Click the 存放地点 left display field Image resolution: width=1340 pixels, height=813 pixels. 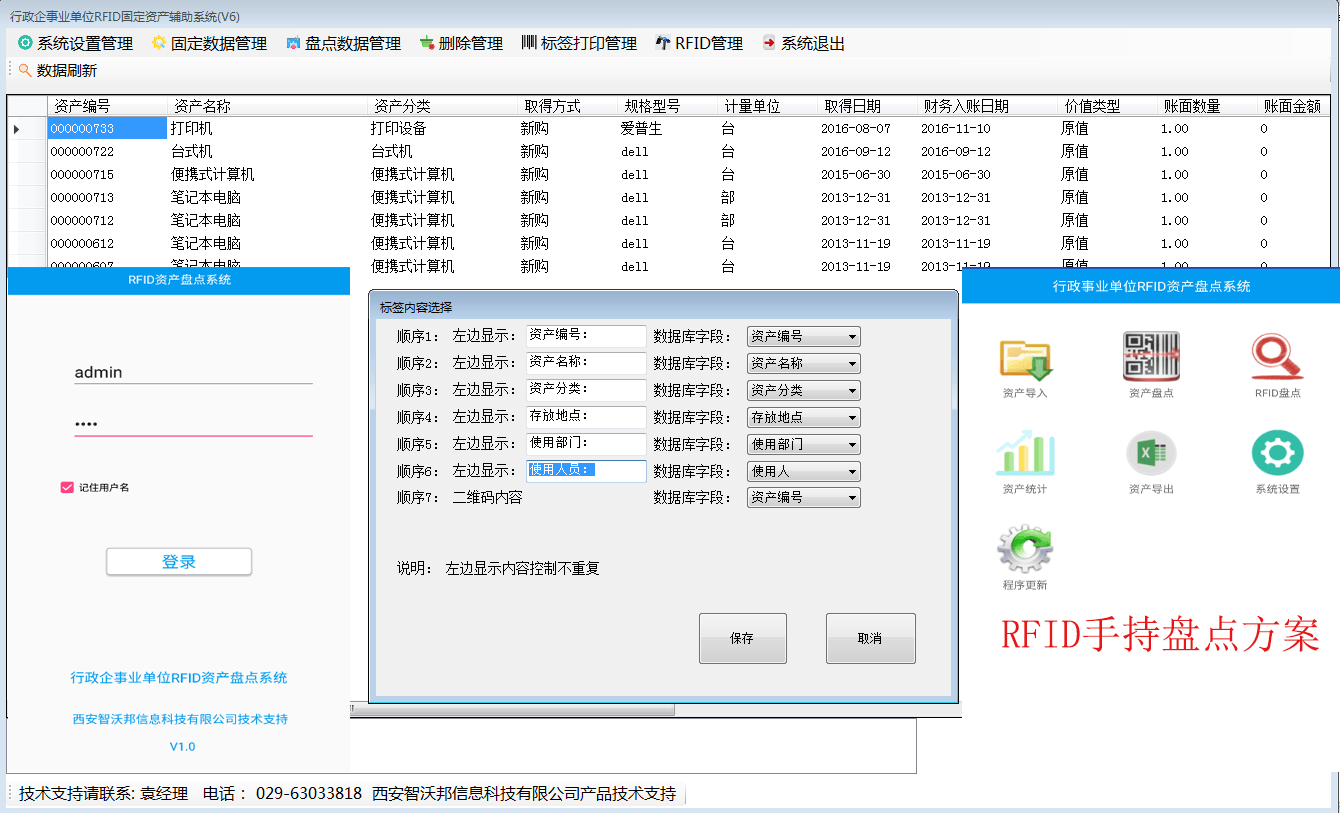click(586, 418)
